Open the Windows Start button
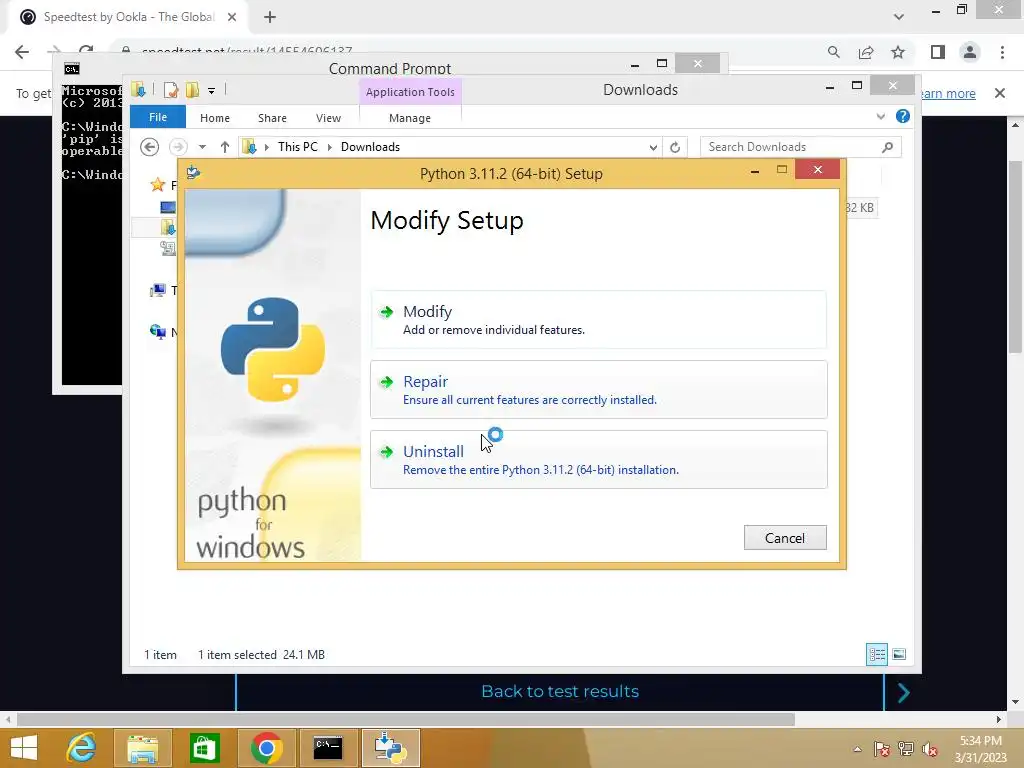This screenshot has width=1024, height=768. [24, 748]
